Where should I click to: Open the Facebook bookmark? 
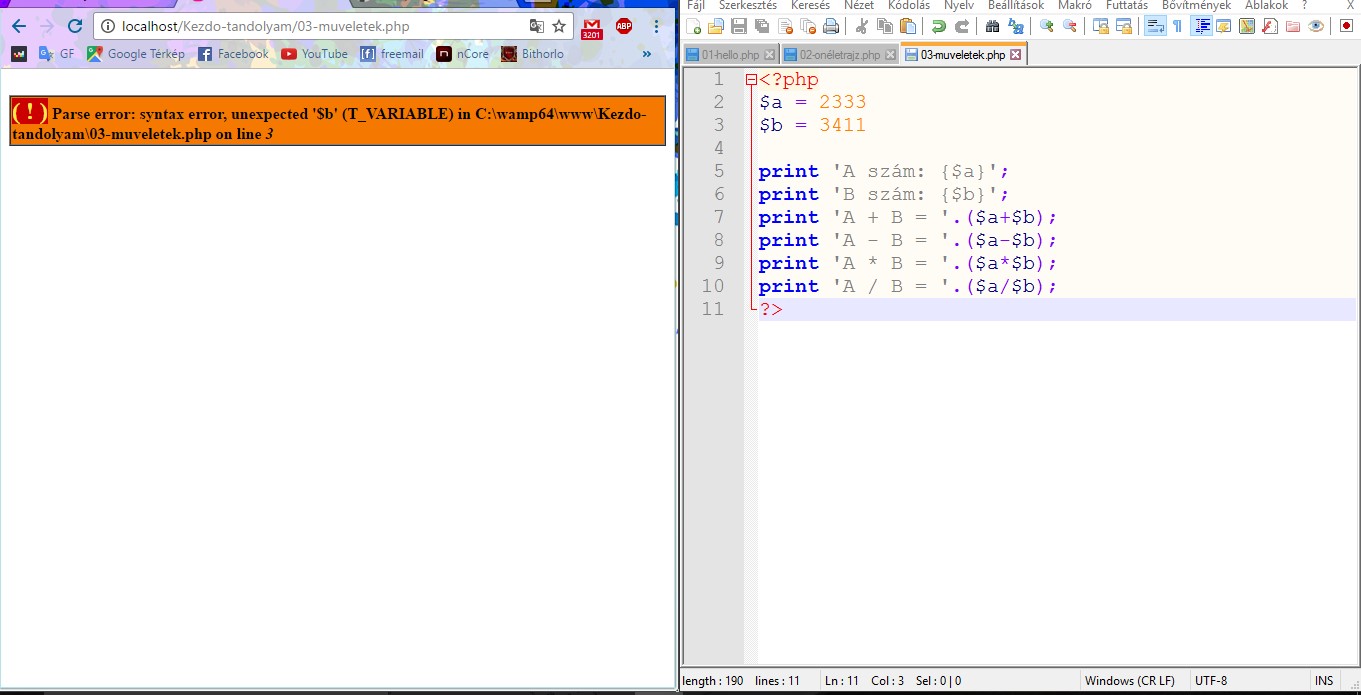pos(233,54)
